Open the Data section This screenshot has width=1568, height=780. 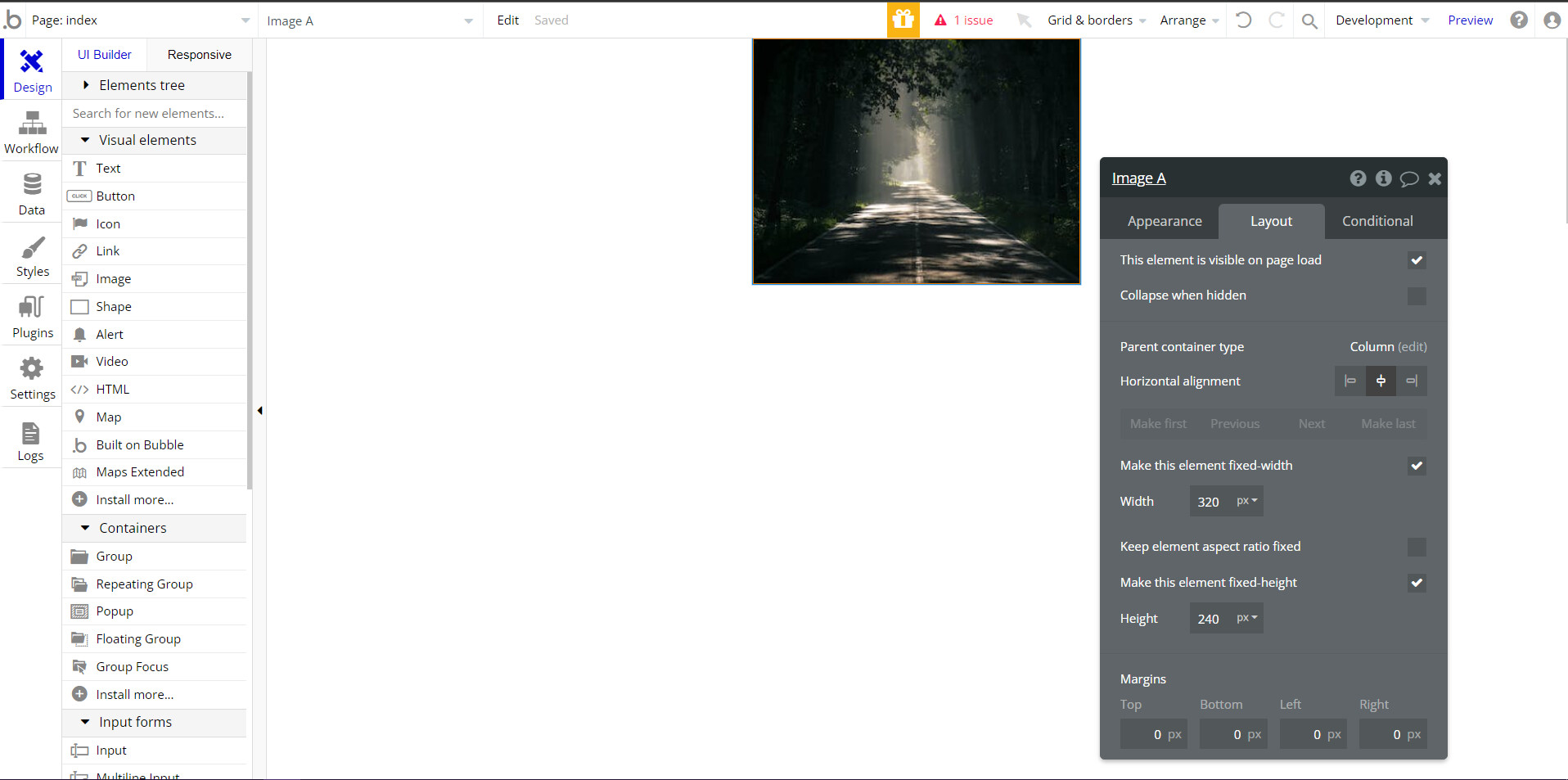click(x=32, y=193)
